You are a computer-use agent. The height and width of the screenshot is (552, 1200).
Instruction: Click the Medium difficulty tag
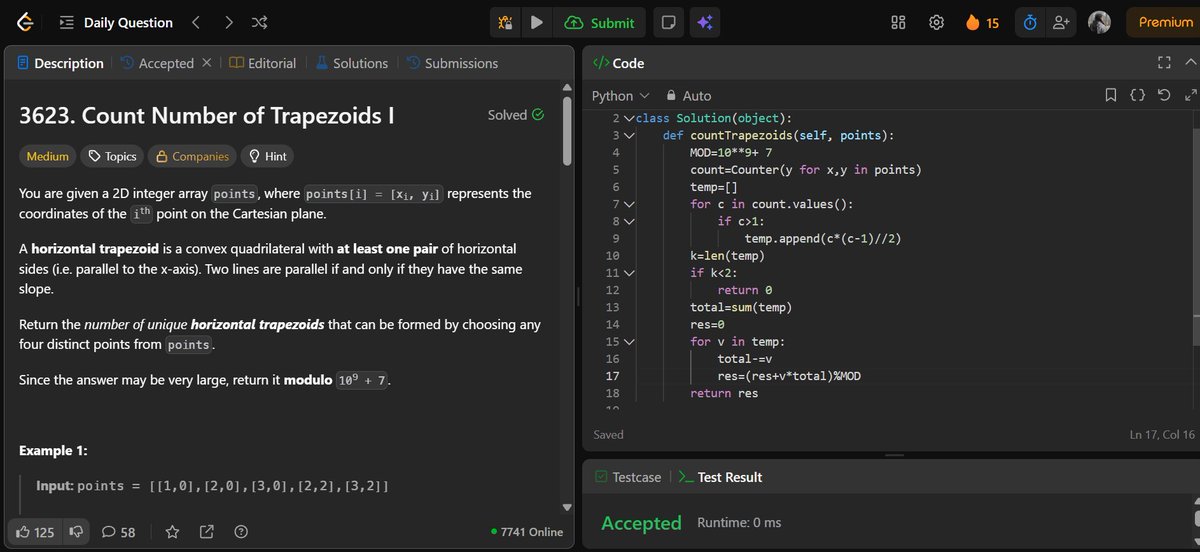click(48, 156)
